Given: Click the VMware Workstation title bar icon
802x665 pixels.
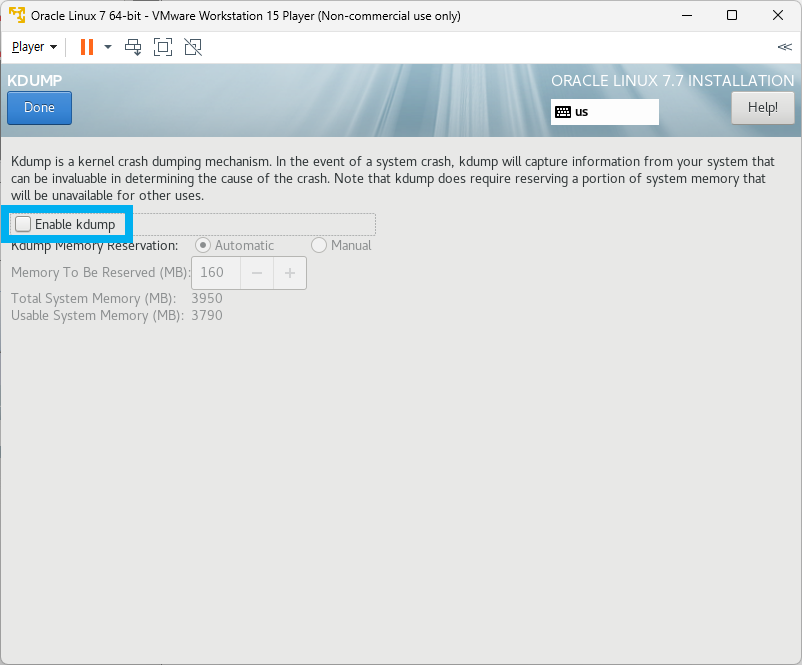Looking at the screenshot, I should tap(17, 15).
